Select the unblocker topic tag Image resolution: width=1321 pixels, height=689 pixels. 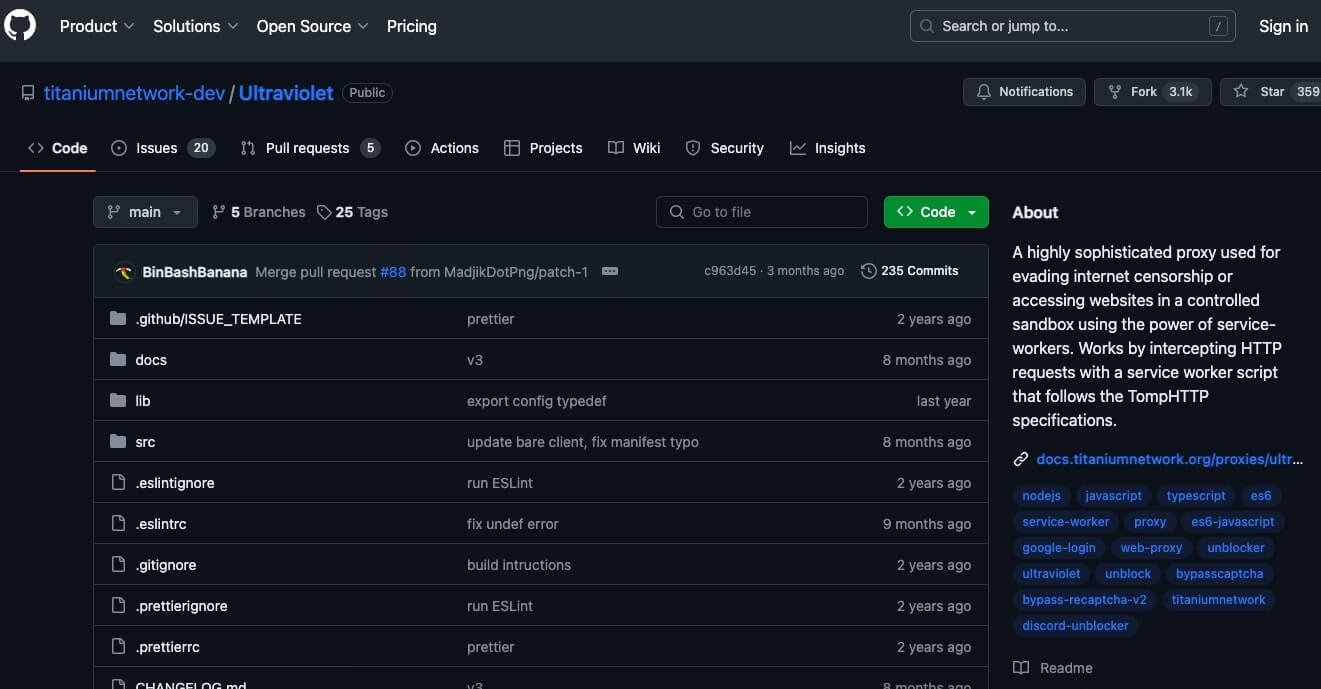click(1236, 548)
